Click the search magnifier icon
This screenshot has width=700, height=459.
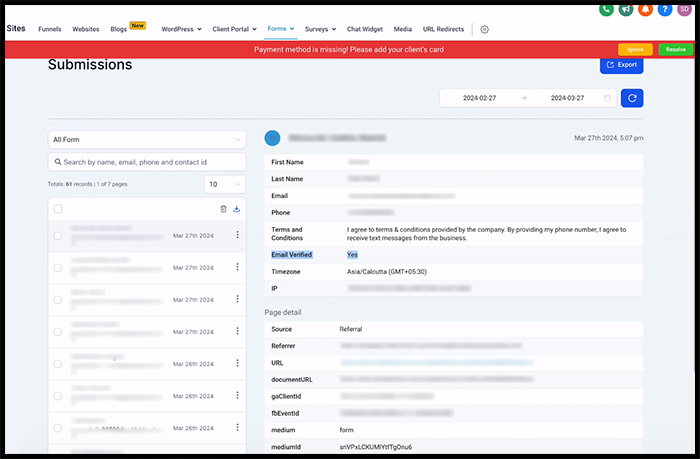(58, 162)
